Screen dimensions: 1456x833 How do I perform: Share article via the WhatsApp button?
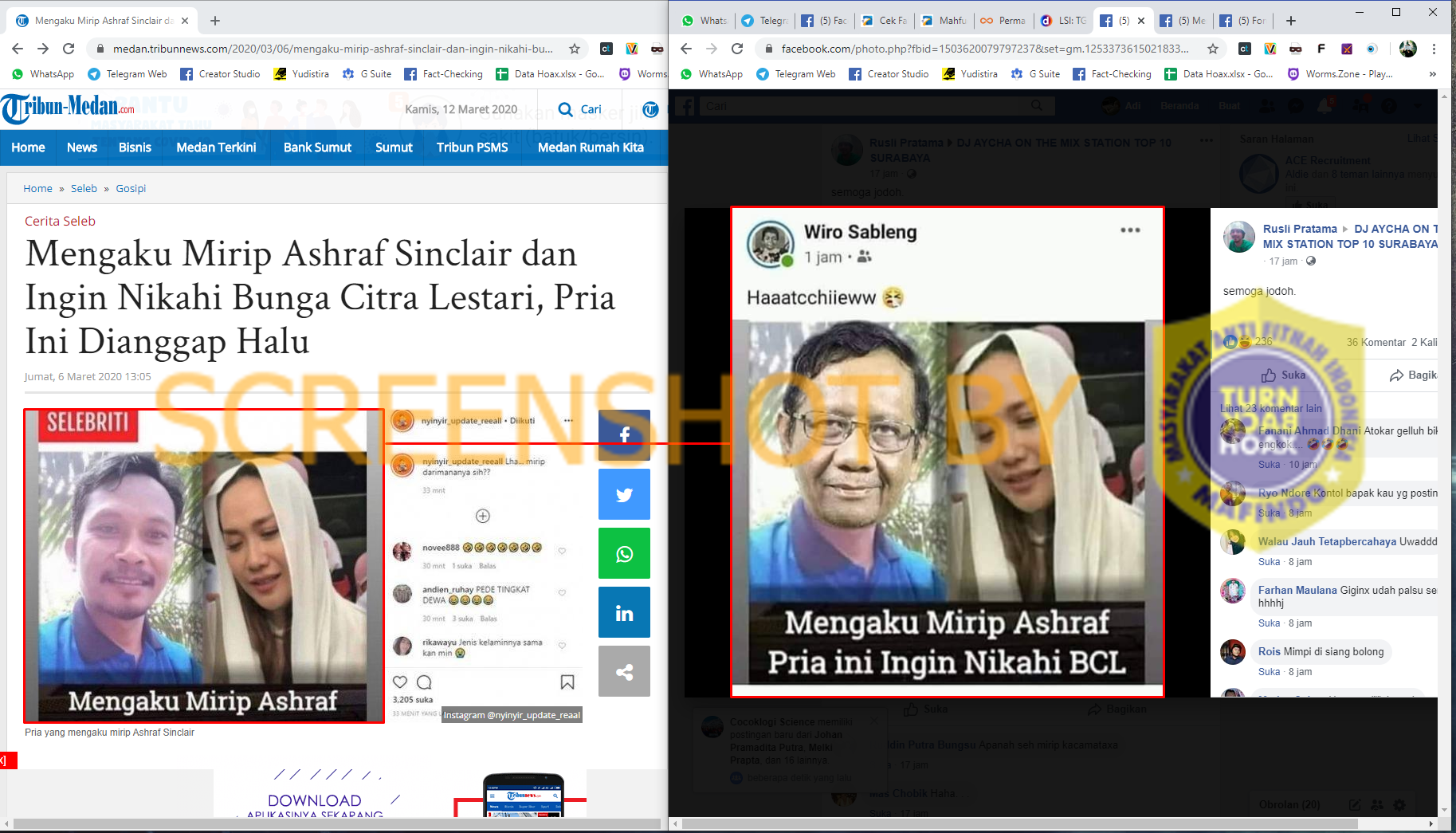[x=624, y=553]
